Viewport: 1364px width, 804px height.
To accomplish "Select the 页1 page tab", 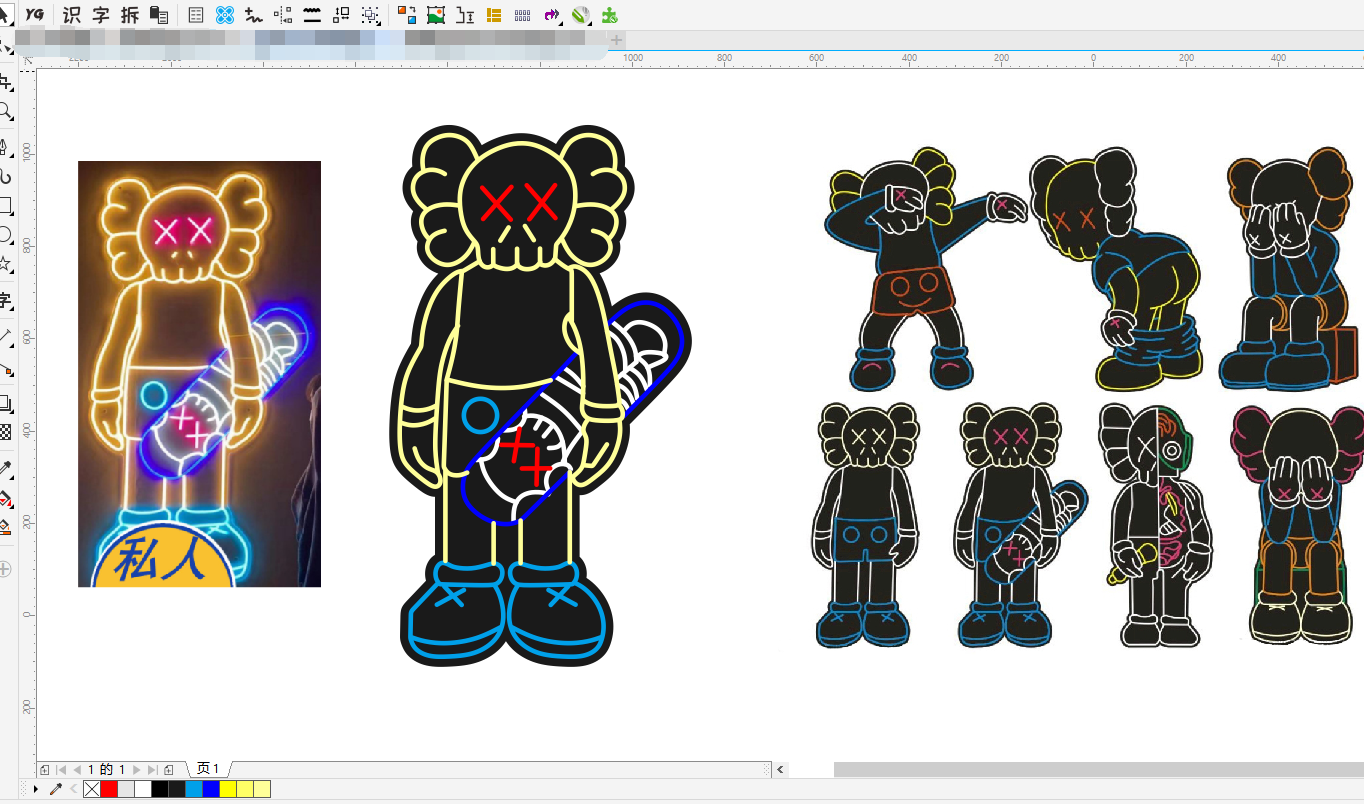I will (207, 769).
